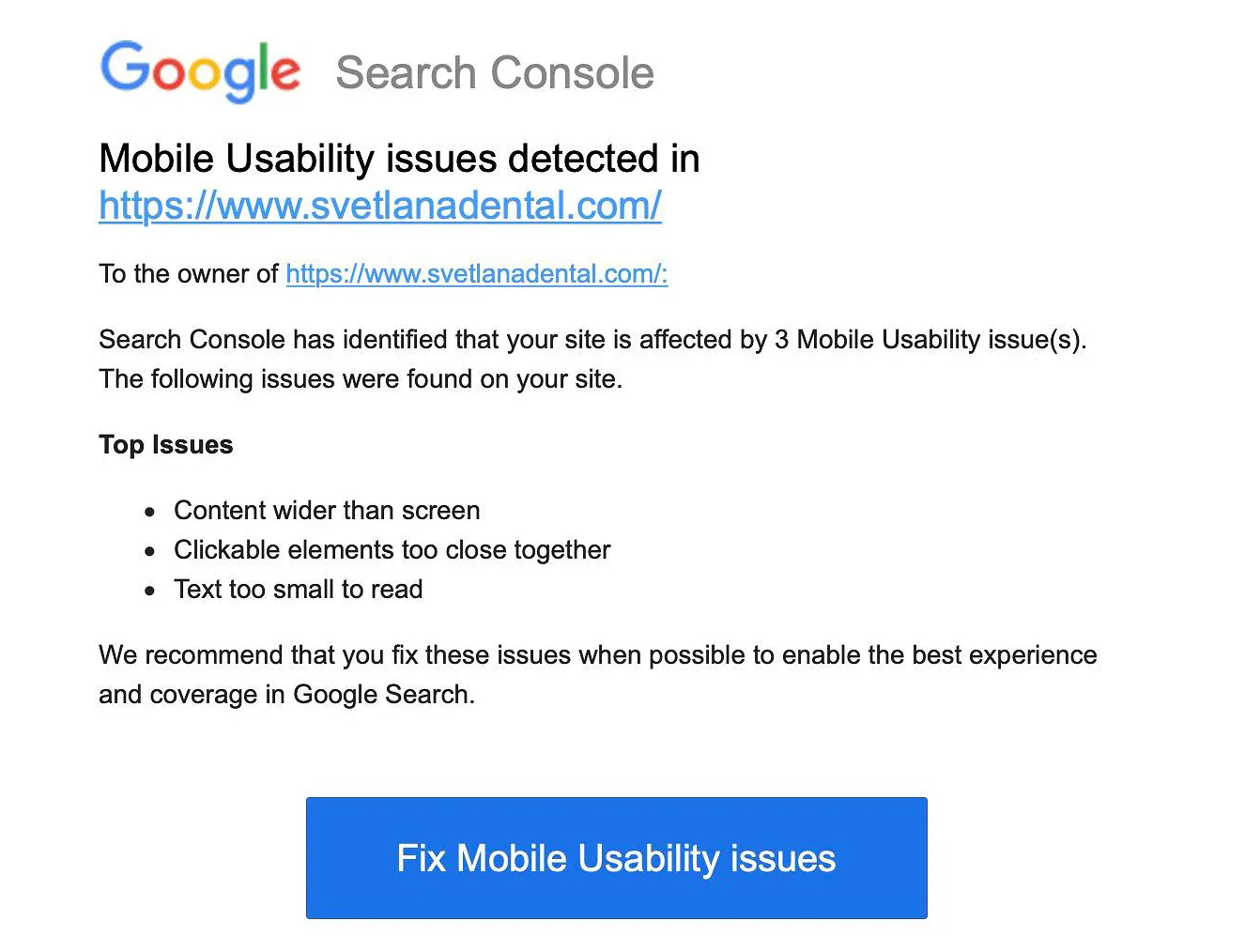Click "The following issues were found" line
This screenshot has height=952, width=1245.
pyautogui.click(x=361, y=379)
